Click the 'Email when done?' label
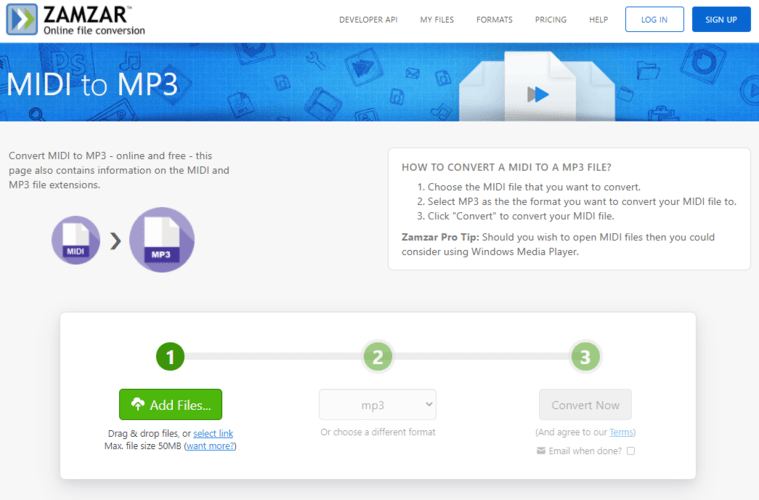This screenshot has width=759, height=500. [x=585, y=451]
